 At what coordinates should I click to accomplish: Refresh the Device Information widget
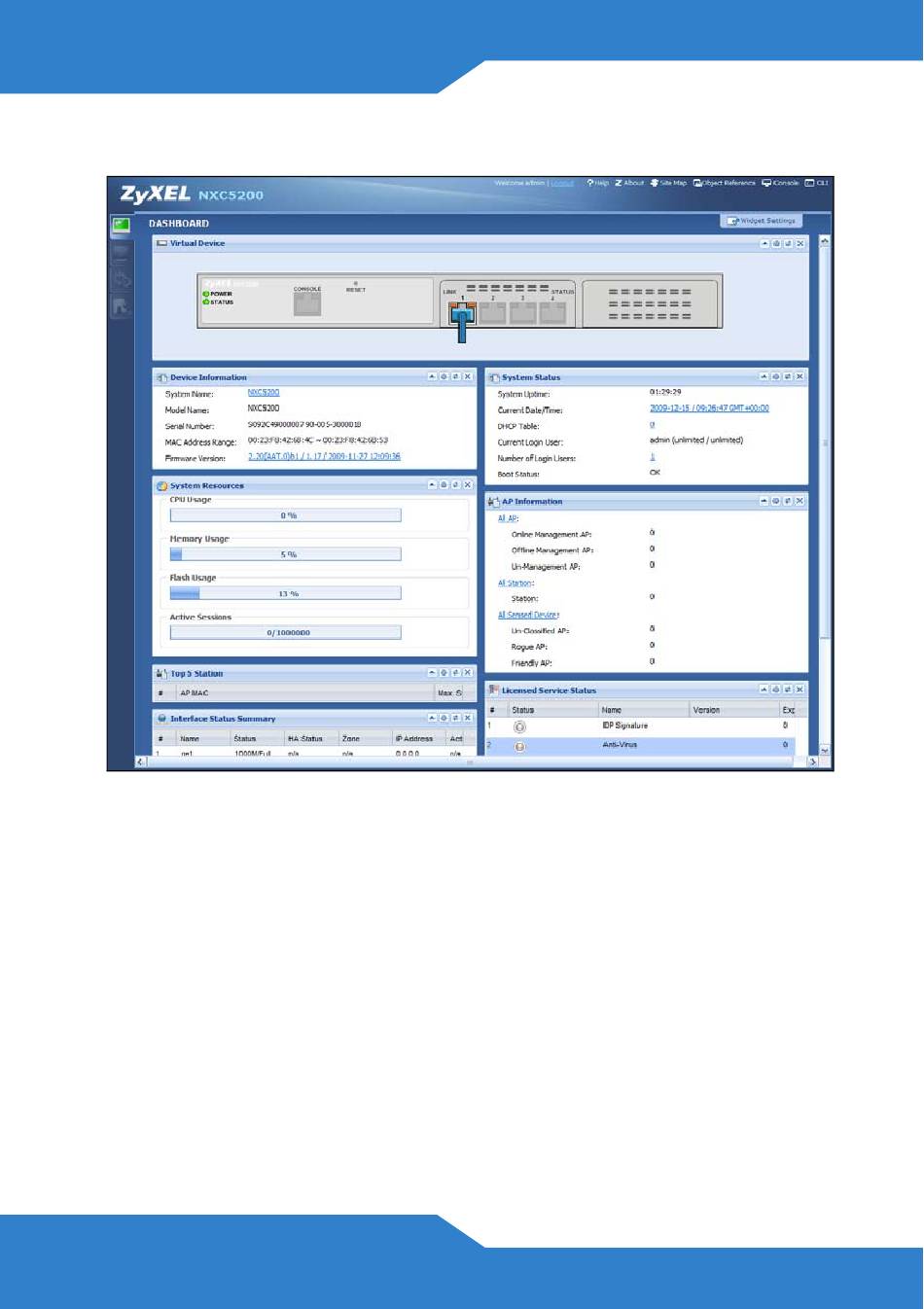pos(455,377)
